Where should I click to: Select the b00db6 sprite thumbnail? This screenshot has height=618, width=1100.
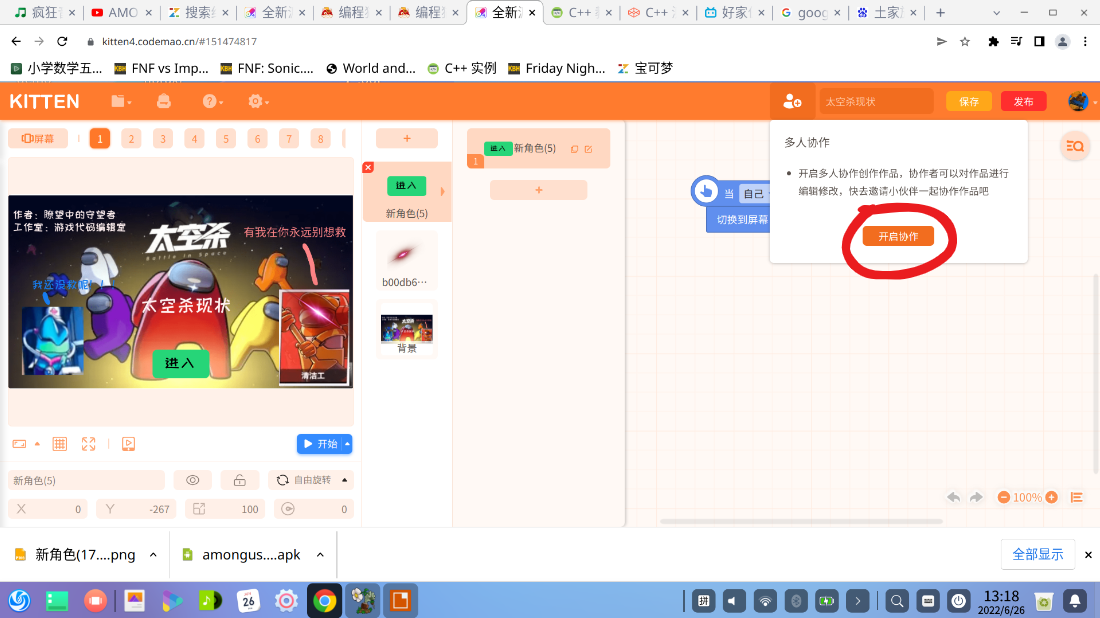(407, 260)
